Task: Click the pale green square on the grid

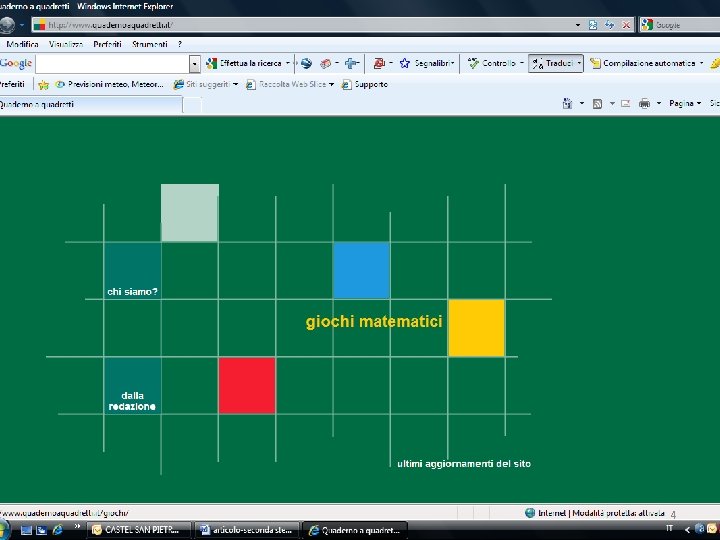Action: coord(190,213)
